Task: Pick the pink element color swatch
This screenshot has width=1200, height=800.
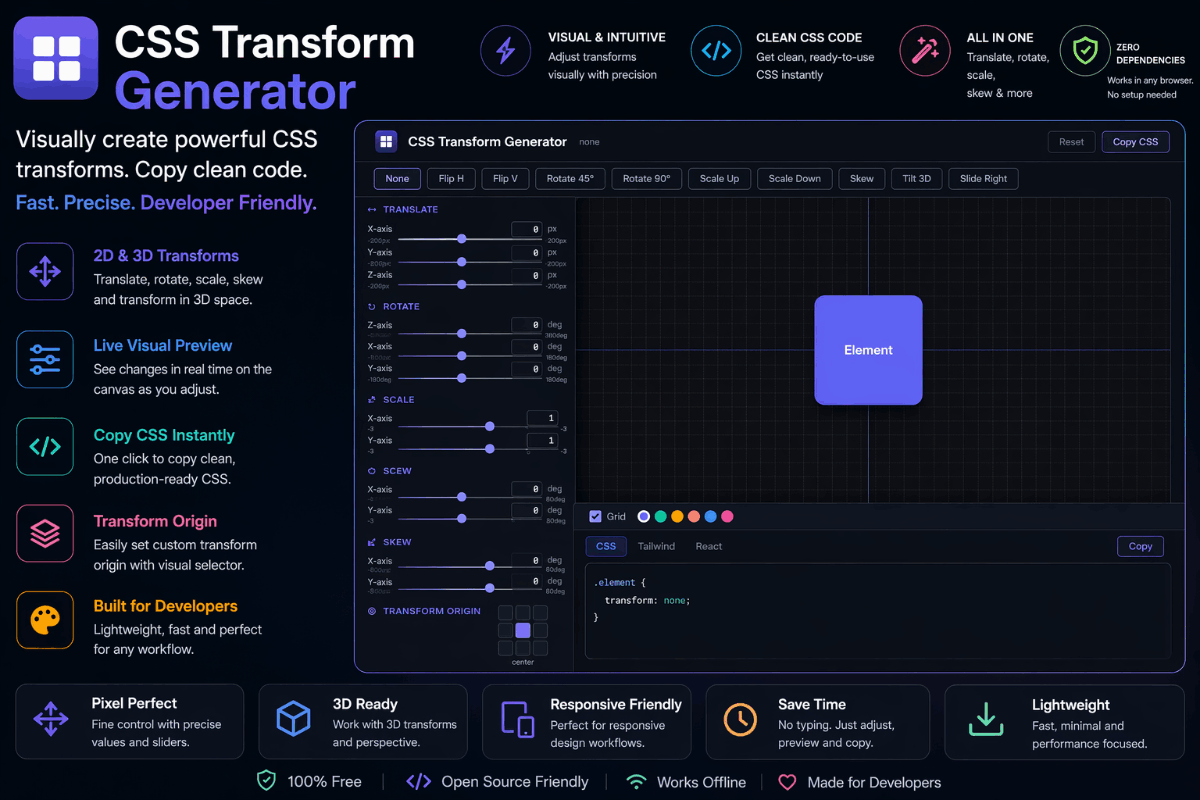Action: (727, 516)
